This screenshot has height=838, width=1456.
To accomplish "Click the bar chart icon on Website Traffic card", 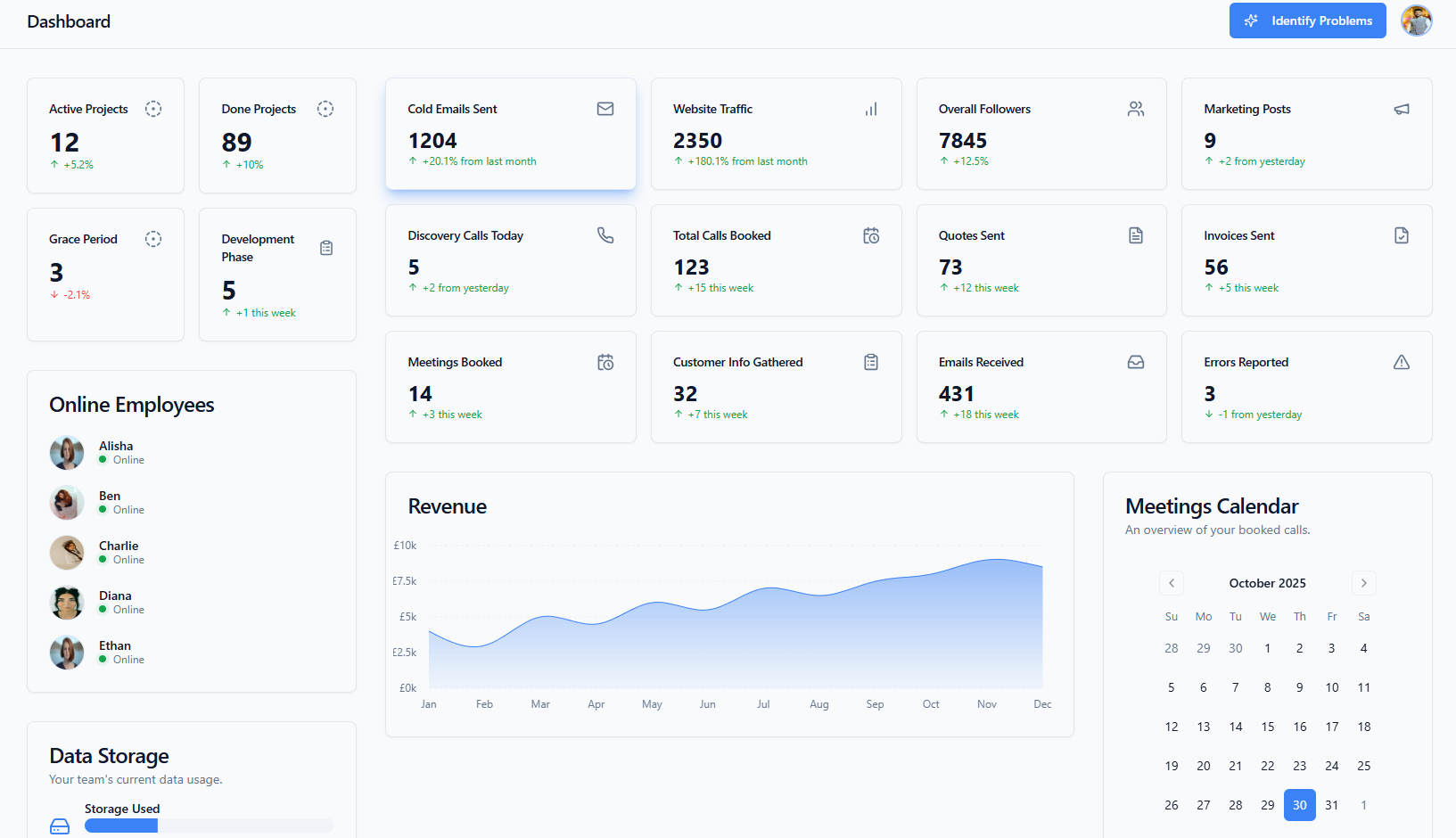I will 871,109.
